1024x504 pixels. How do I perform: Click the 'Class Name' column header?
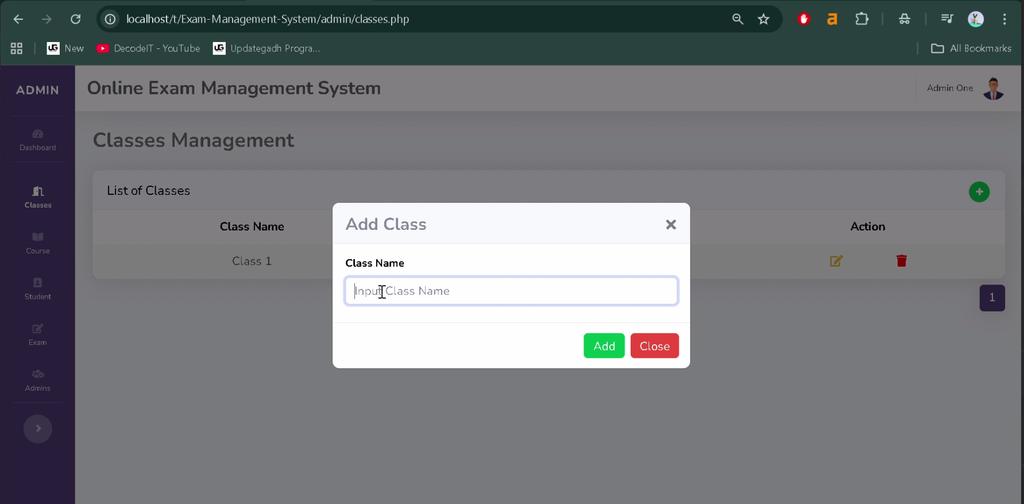[x=251, y=227]
